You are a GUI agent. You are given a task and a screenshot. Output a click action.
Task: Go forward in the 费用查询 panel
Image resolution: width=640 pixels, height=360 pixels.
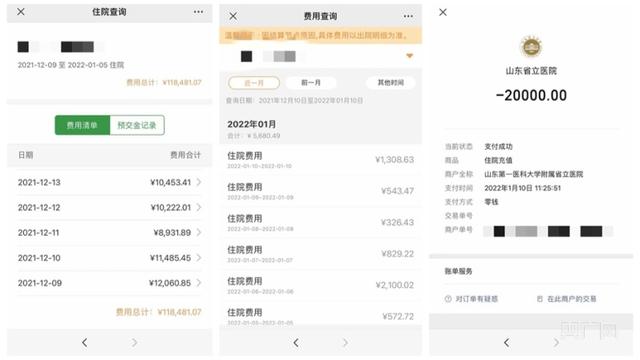point(346,342)
